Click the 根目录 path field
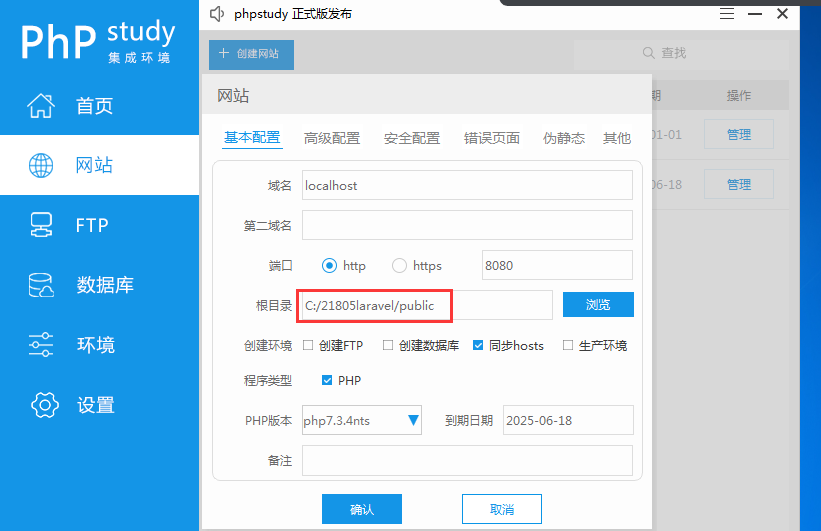821x531 pixels. click(426, 305)
